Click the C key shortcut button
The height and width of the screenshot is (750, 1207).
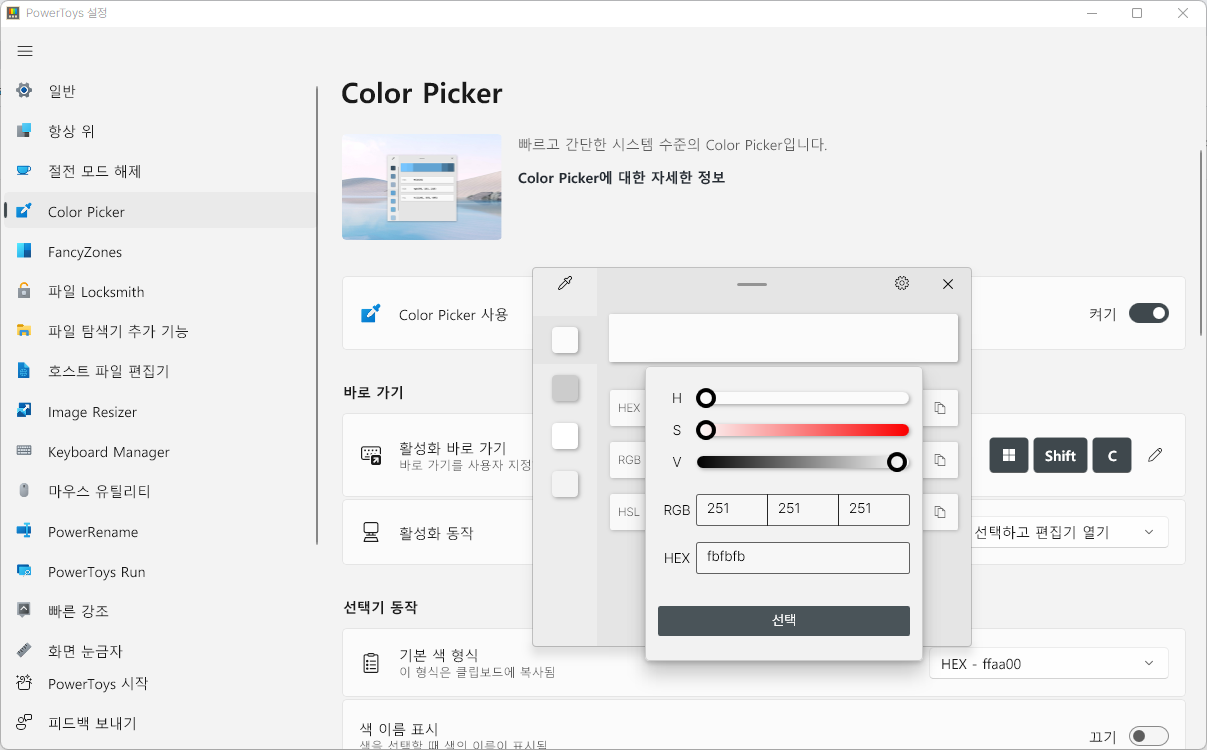click(x=1112, y=455)
